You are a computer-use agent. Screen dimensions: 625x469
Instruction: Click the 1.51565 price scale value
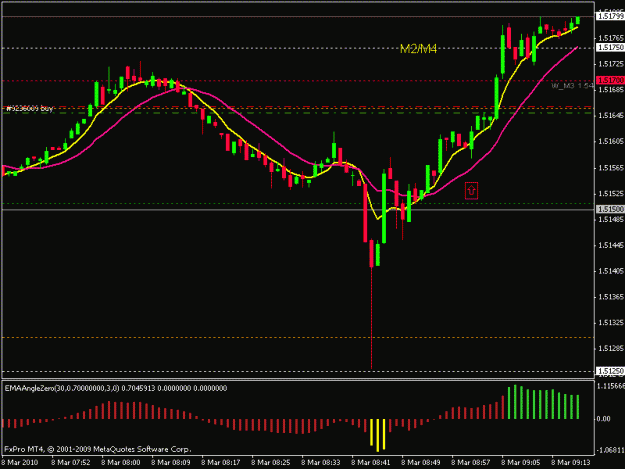tap(611, 168)
